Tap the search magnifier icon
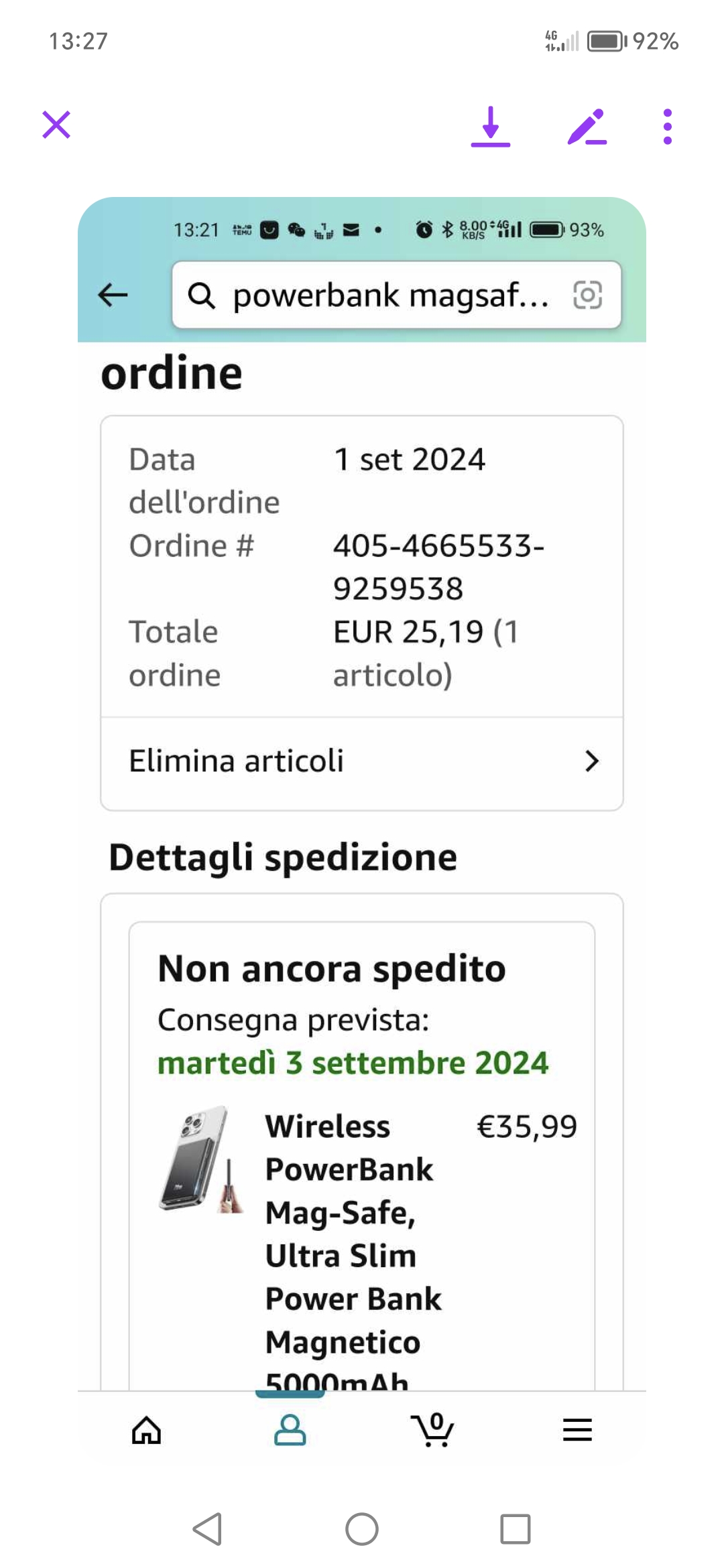The height and width of the screenshot is (1568, 724). [201, 295]
